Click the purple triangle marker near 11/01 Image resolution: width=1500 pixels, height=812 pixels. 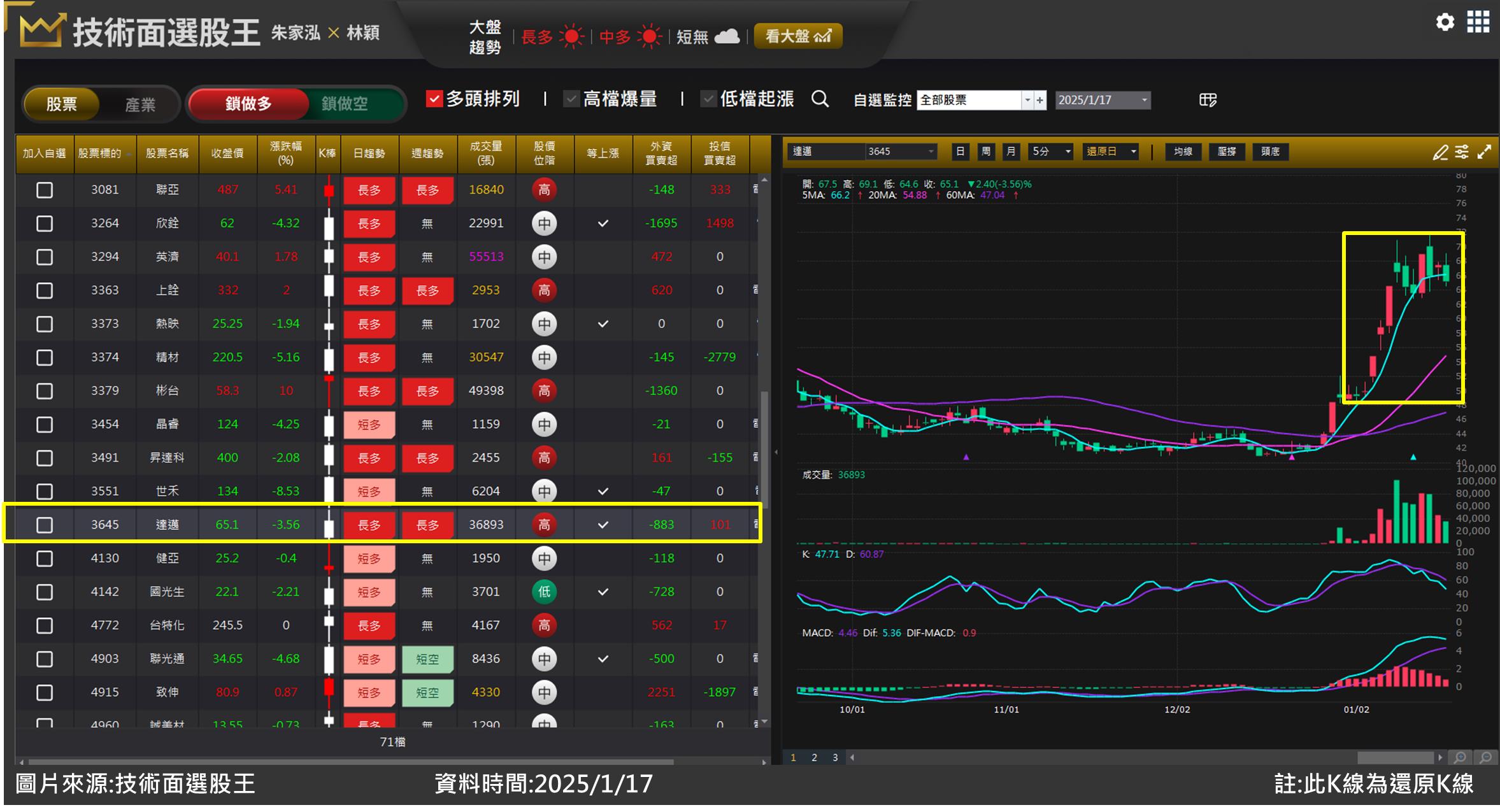coord(966,457)
